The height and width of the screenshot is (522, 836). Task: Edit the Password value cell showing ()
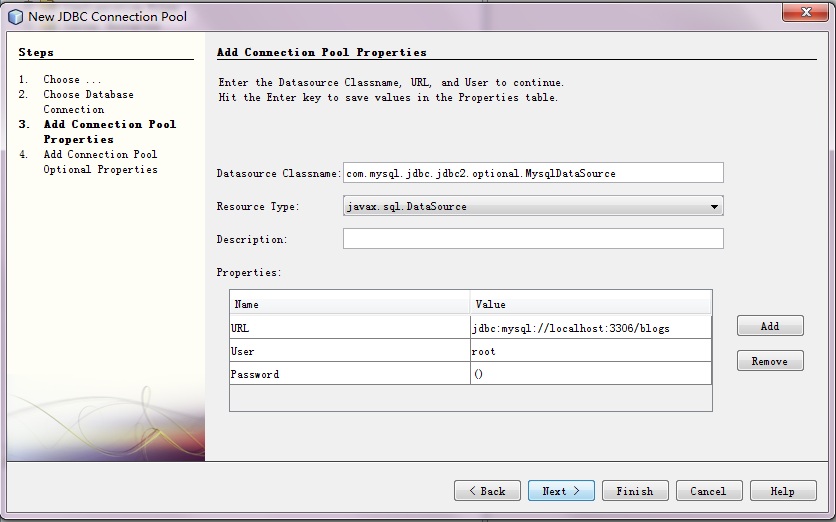[591, 374]
